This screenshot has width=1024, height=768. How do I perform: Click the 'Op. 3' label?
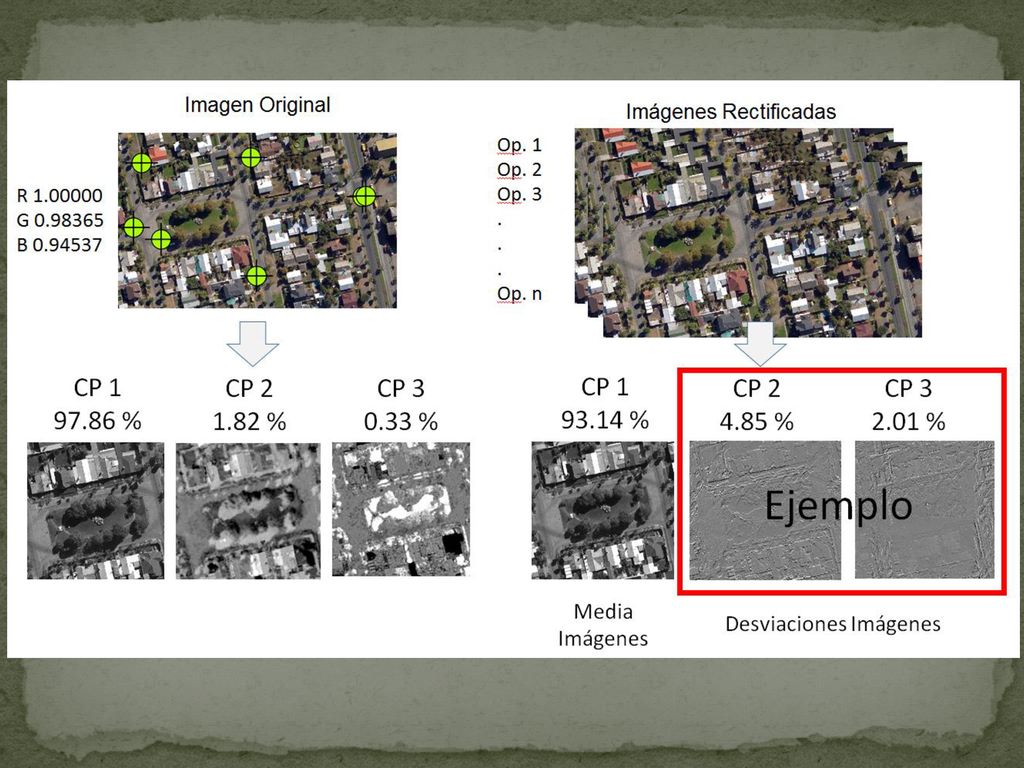pos(519,195)
